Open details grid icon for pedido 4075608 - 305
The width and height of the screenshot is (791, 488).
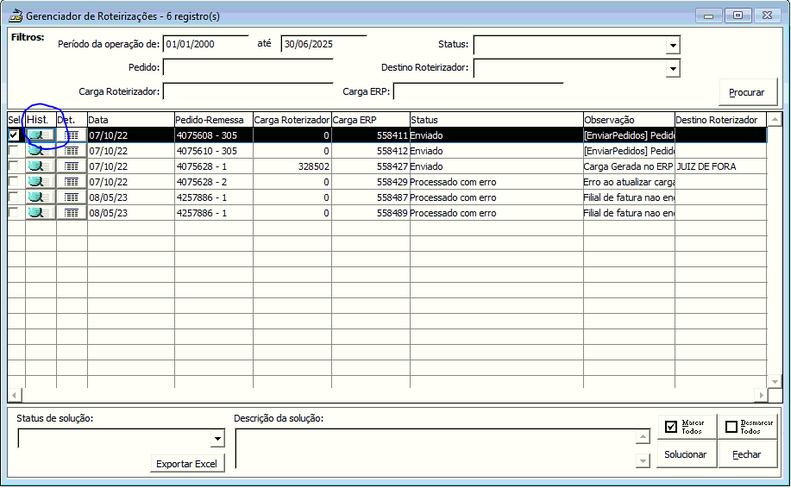click(x=72, y=135)
